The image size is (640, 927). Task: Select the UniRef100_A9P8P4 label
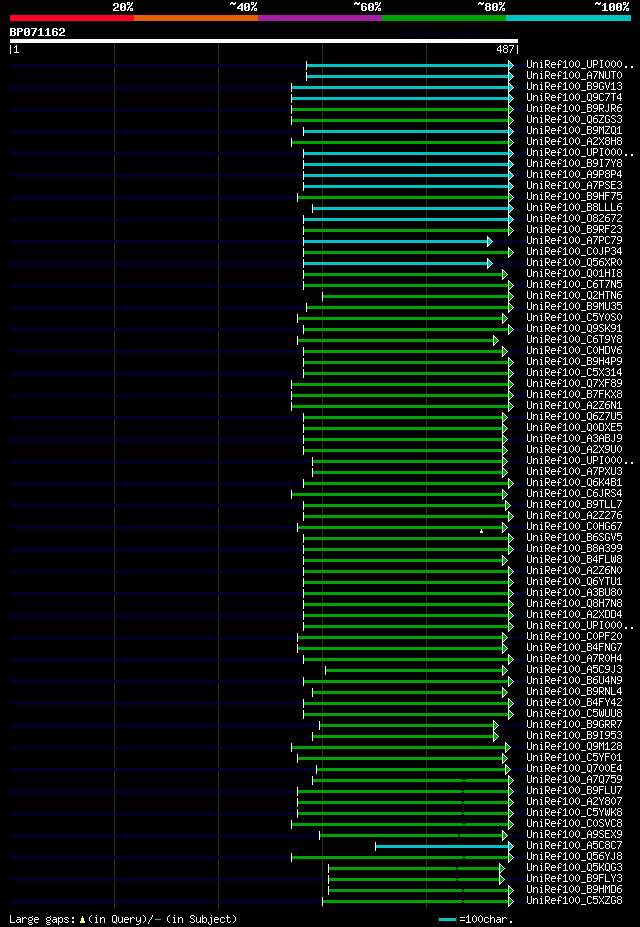point(574,175)
